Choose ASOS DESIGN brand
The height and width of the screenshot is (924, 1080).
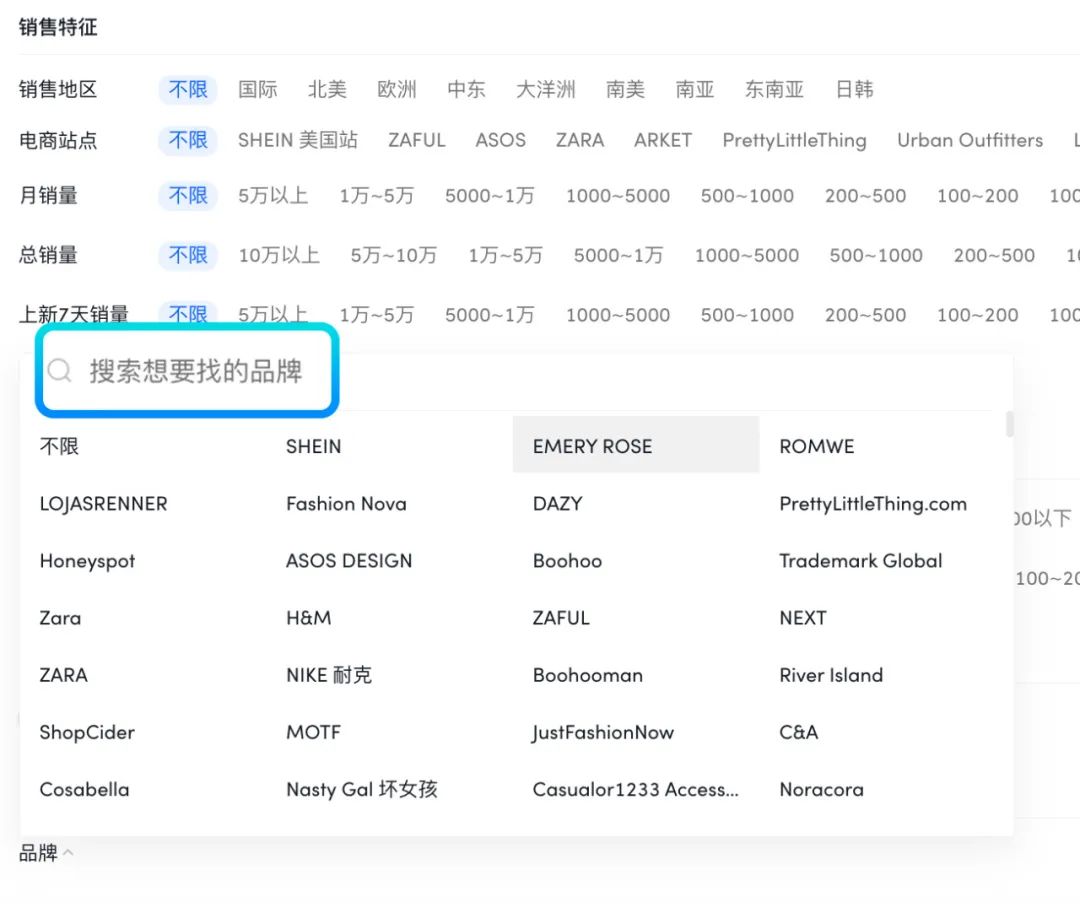point(349,560)
